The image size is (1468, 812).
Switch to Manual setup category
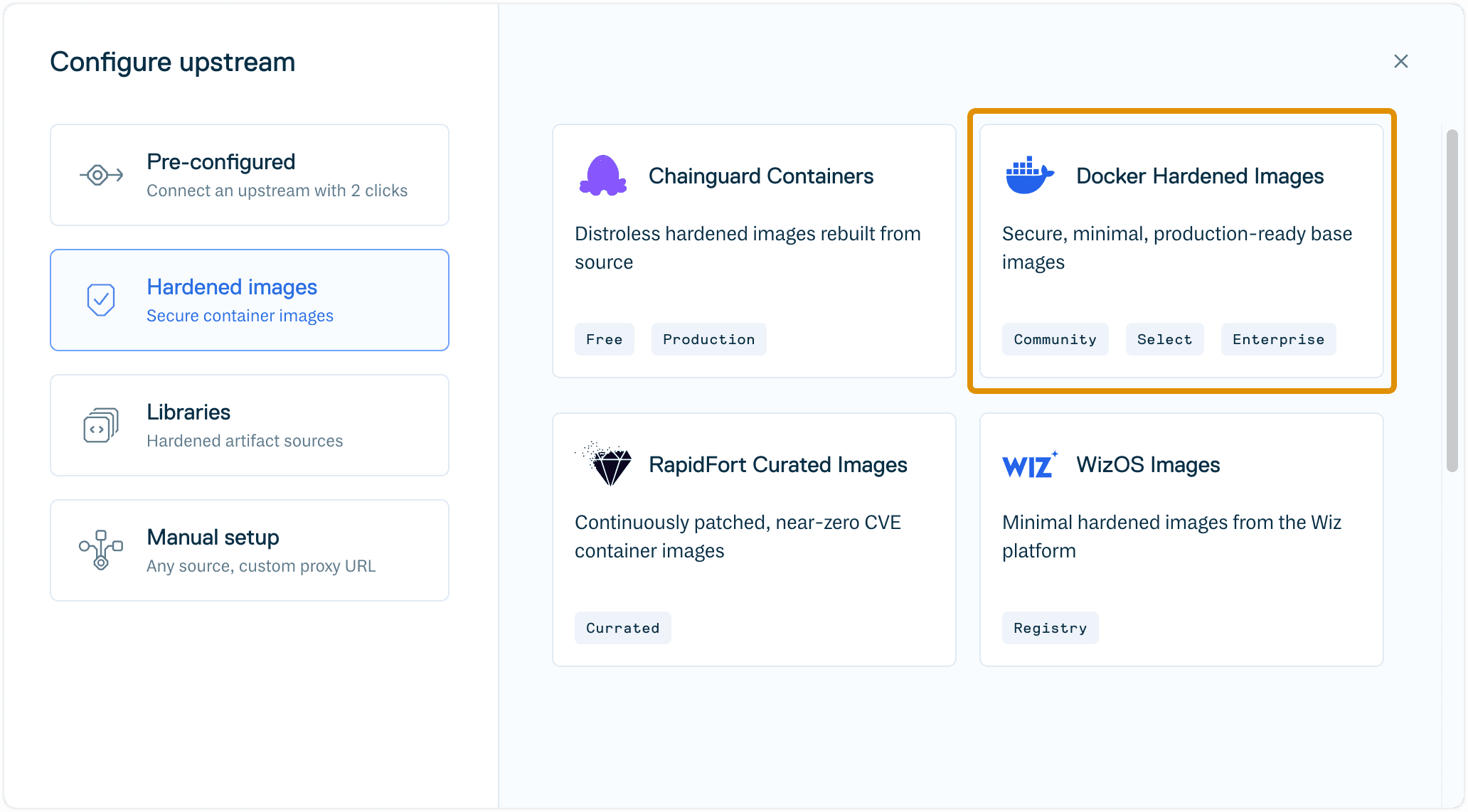(250, 550)
